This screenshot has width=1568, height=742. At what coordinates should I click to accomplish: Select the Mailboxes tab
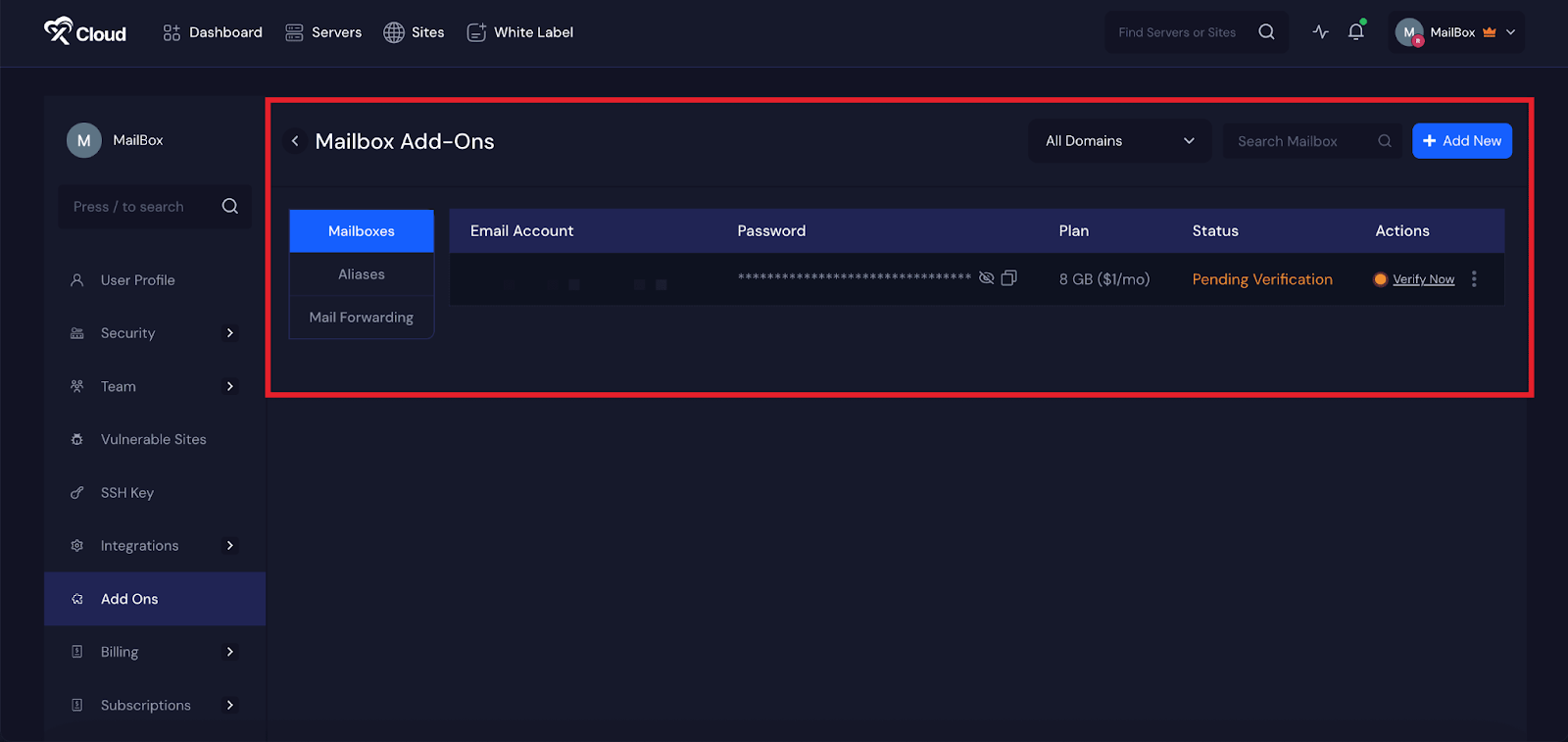[362, 231]
